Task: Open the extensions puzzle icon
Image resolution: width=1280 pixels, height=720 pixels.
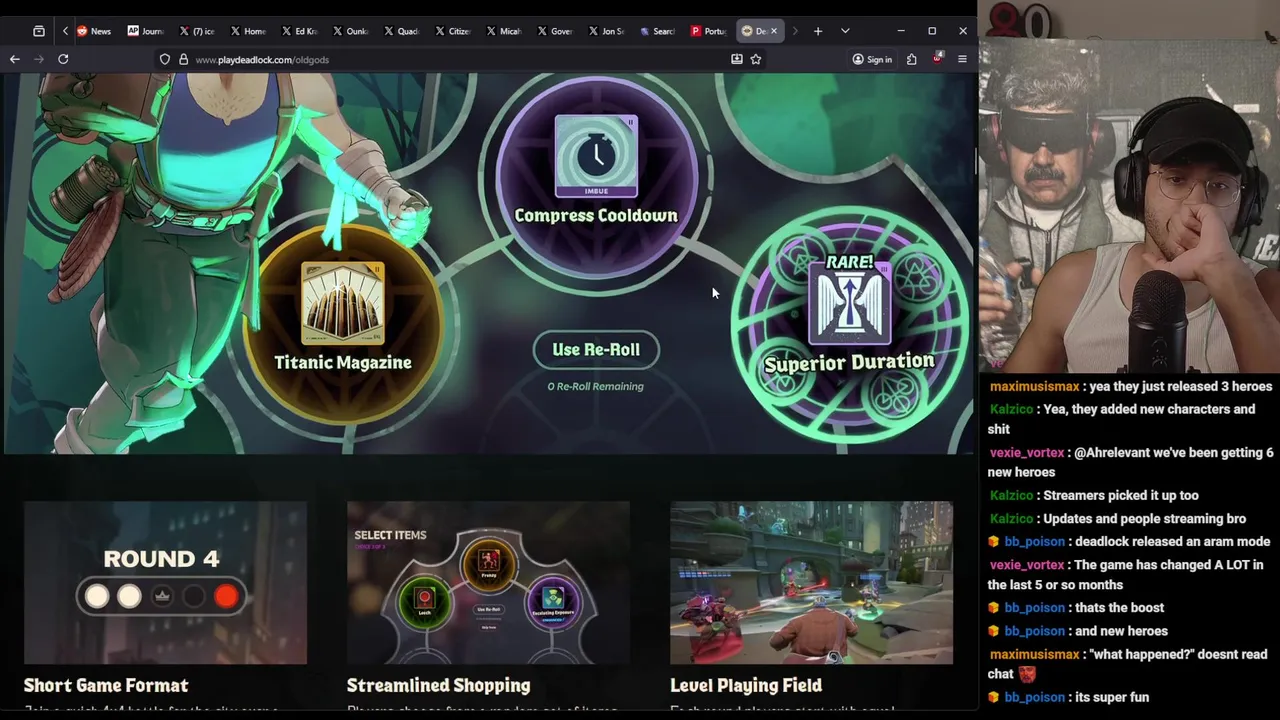Action: (911, 59)
